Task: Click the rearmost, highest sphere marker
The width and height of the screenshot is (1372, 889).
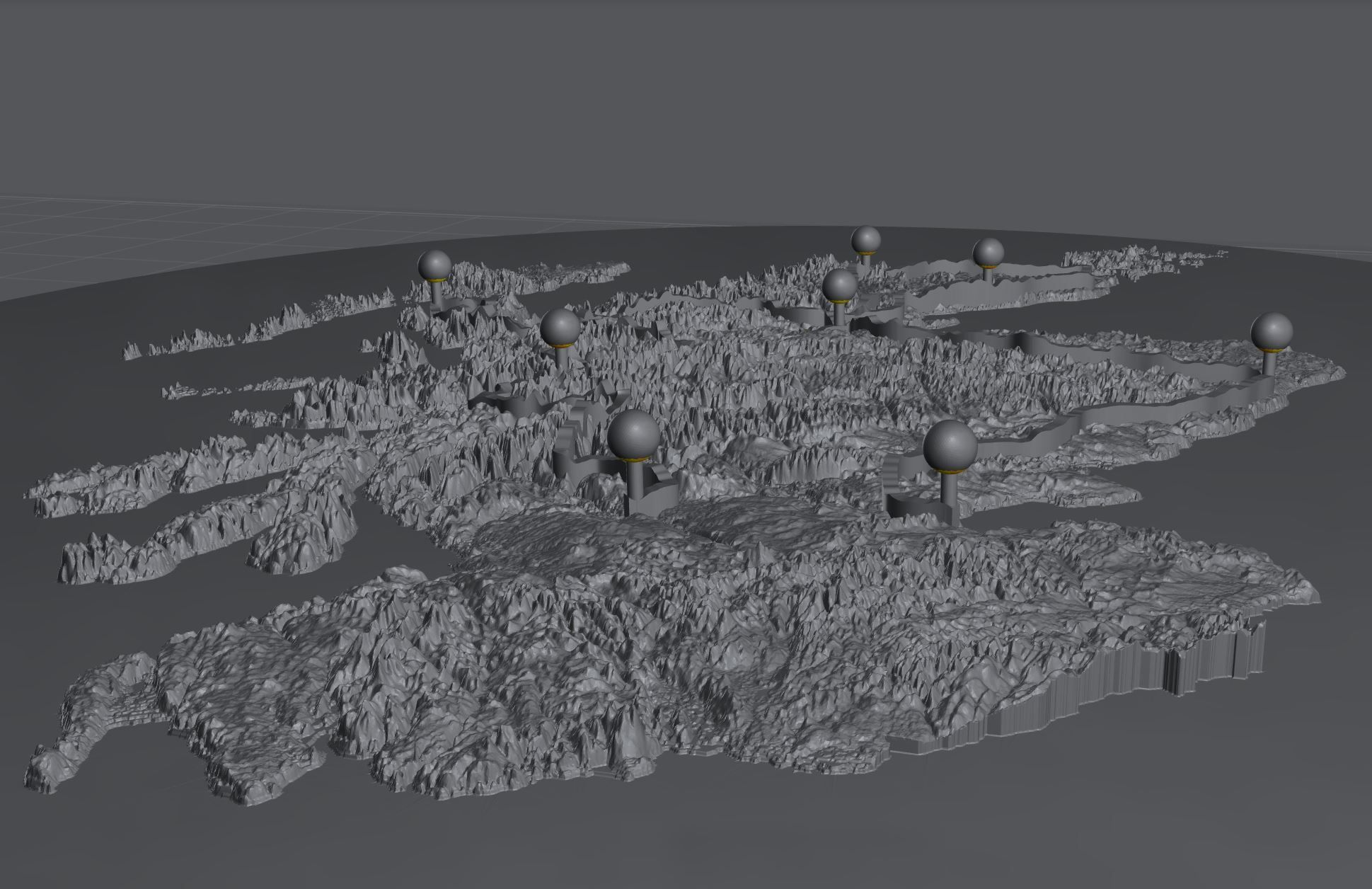Action: click(865, 240)
